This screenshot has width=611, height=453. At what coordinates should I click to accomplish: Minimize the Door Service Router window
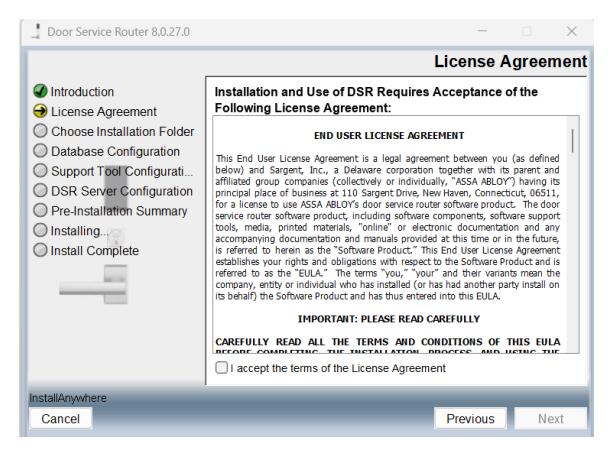coord(482,31)
